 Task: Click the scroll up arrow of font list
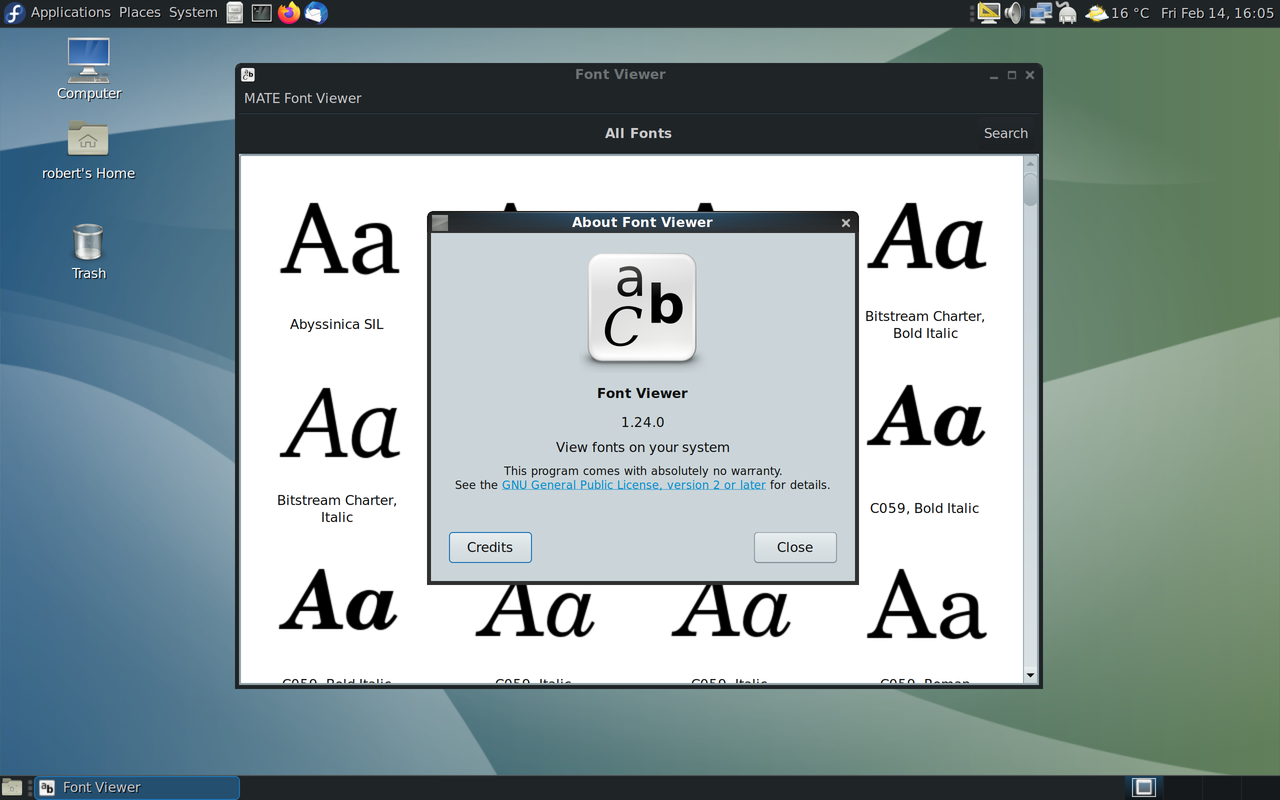[x=1030, y=163]
